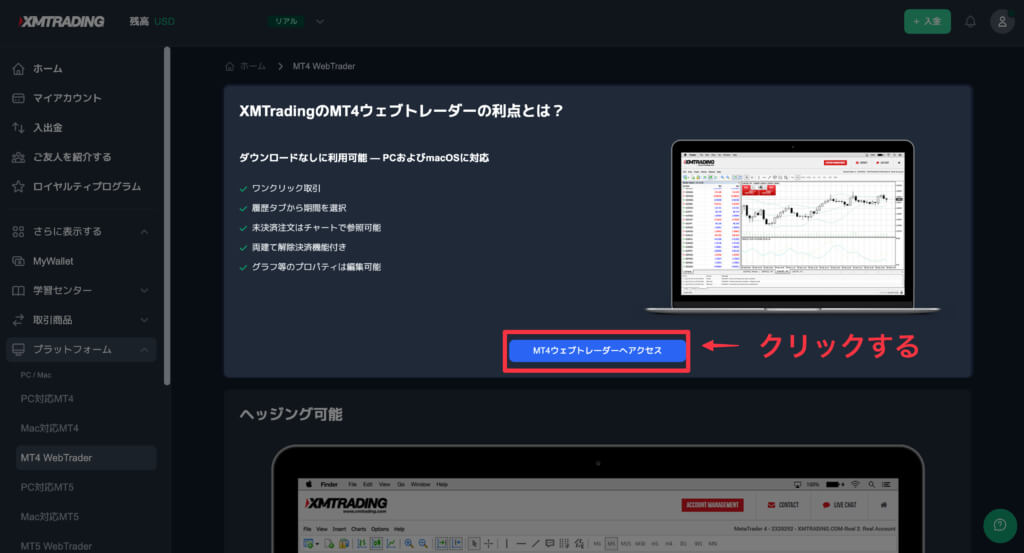This screenshot has width=1024, height=553.
Task: Select PC対応MT5 in the sidebar
Action: (x=47, y=487)
